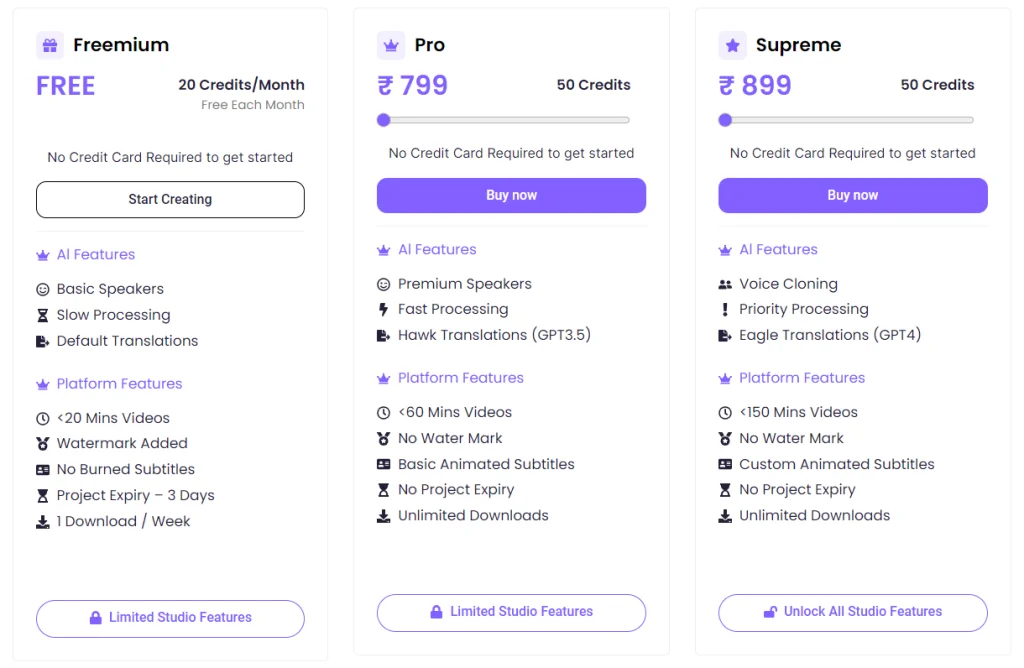The height and width of the screenshot is (668, 1024).
Task: Click the Unlimited Downloads icon in Pro
Action: [383, 516]
